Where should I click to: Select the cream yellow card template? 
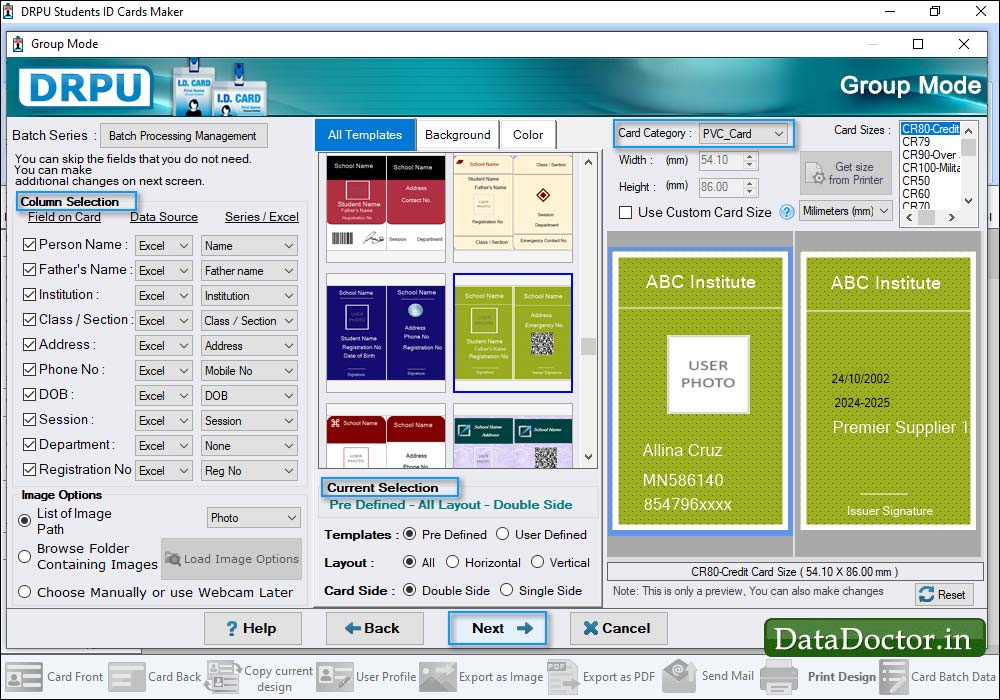513,208
